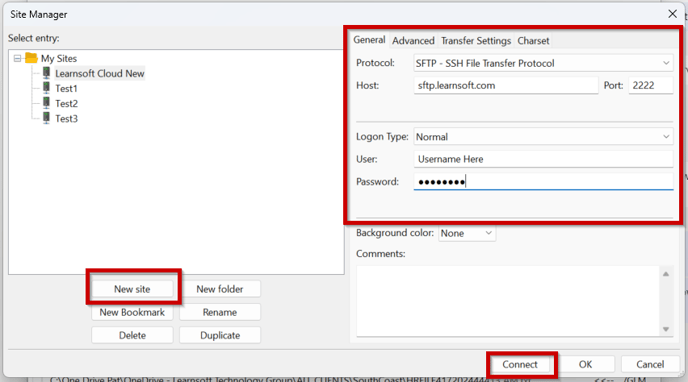Close the Site Manager dialog

(x=672, y=14)
